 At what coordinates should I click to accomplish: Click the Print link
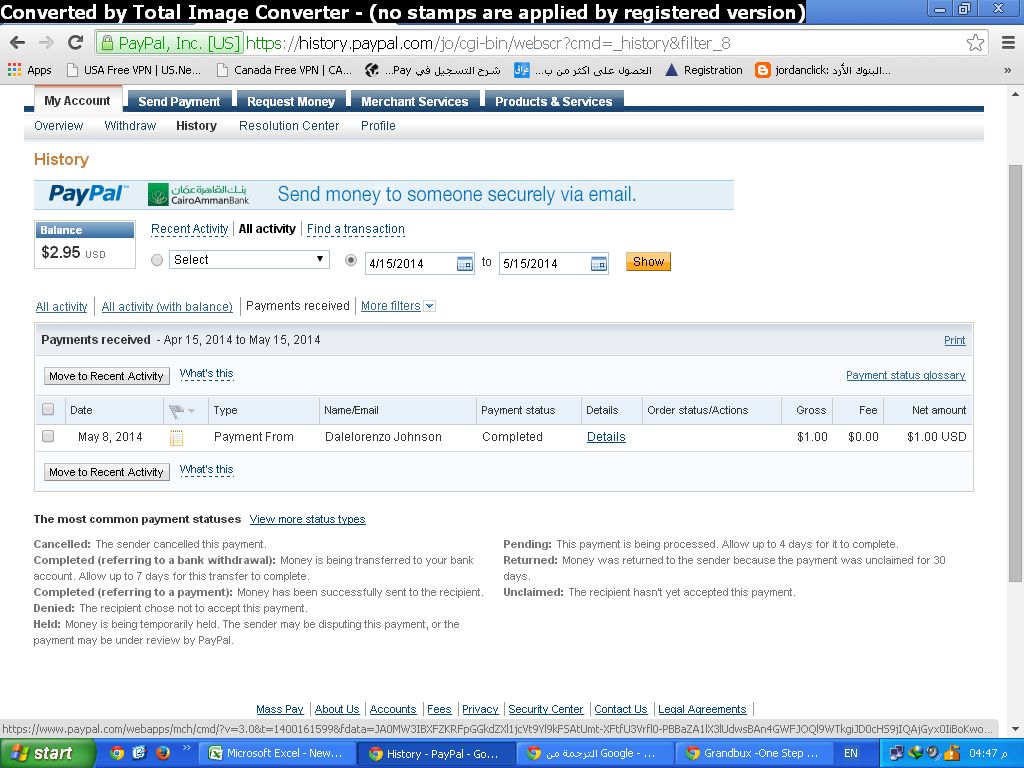(954, 340)
